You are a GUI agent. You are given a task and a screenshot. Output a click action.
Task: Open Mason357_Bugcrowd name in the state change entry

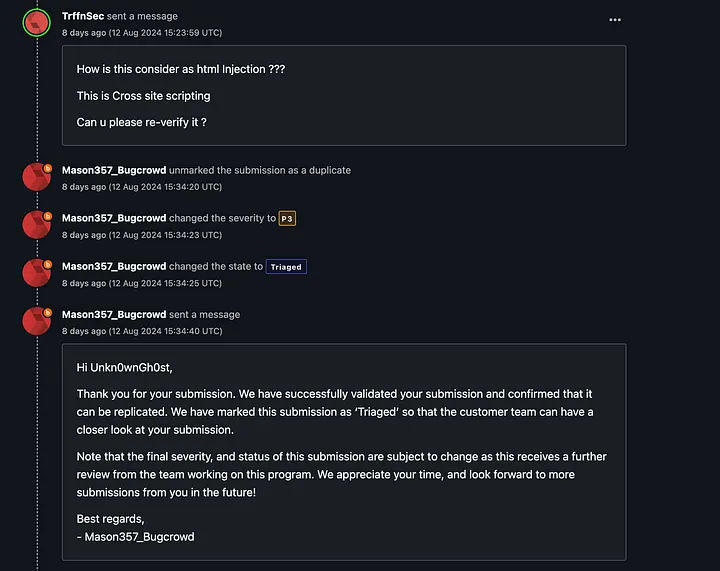click(x=114, y=266)
